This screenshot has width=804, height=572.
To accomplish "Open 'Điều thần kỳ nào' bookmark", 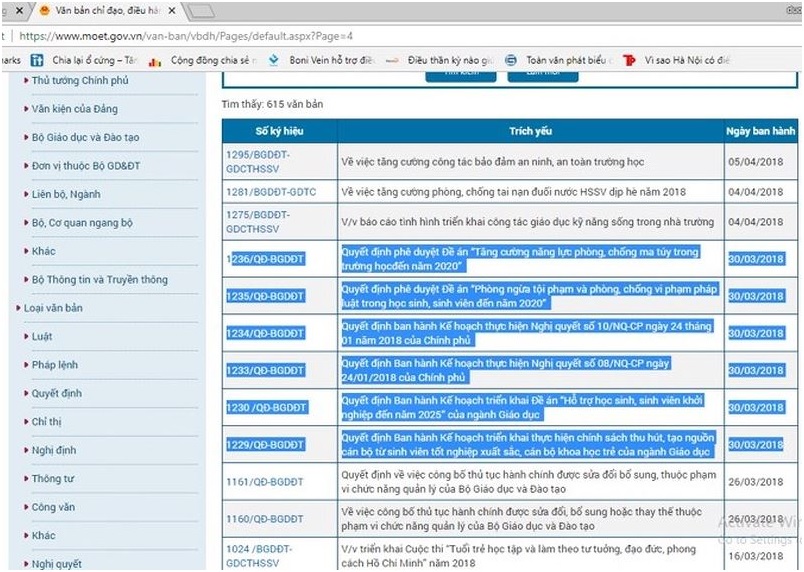I will 440,60.
